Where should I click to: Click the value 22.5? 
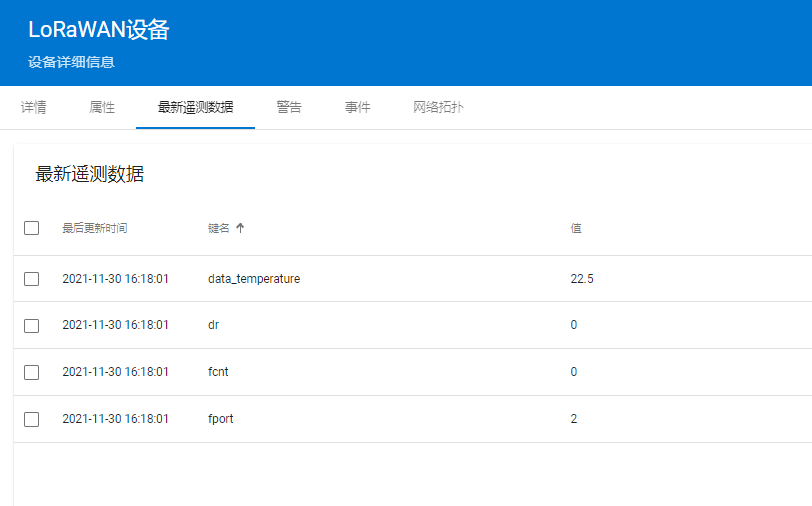point(582,279)
